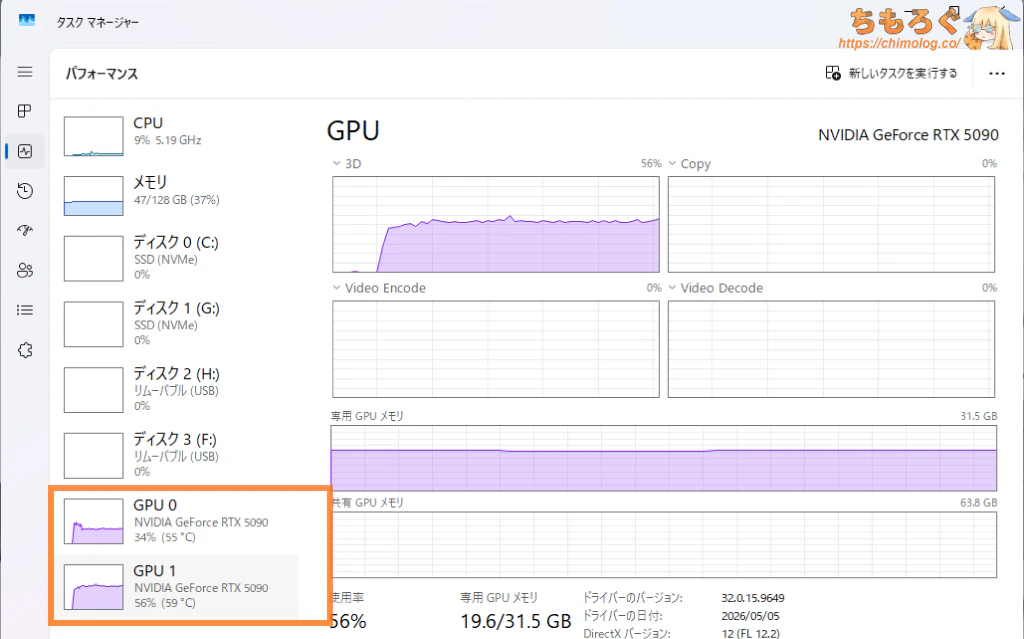Open the Processes page icon
Viewport: 1024px width, 639px height.
[x=25, y=111]
